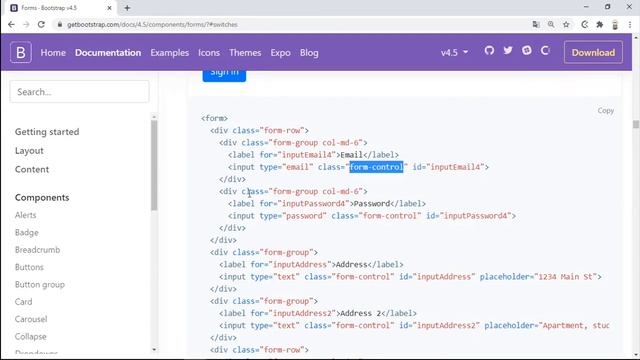Click the sidebar scroll up arrow

pos(154,117)
